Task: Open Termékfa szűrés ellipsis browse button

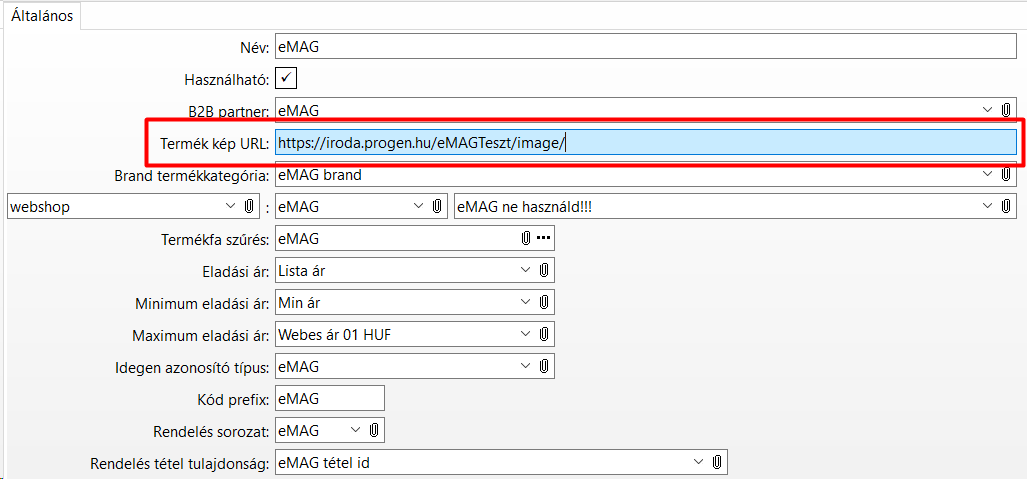Action: pos(544,238)
